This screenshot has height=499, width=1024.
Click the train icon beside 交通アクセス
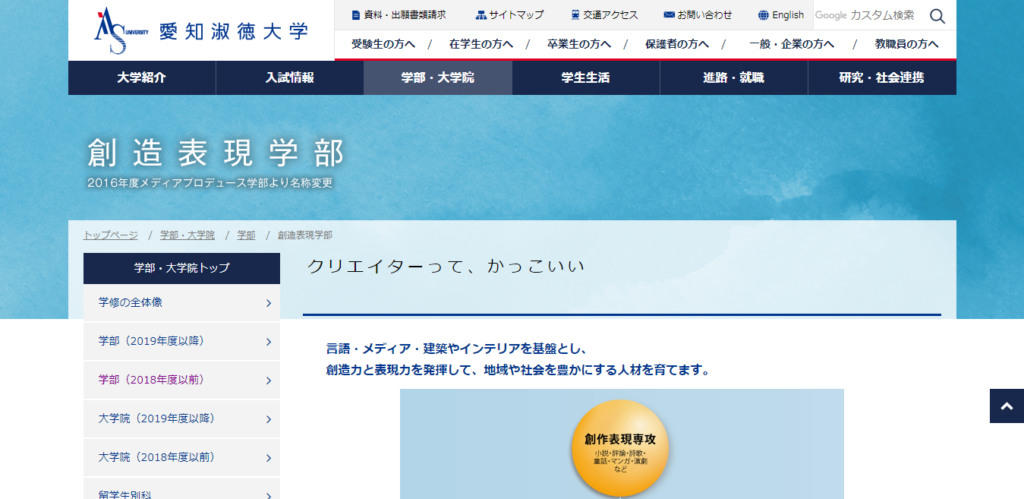tap(575, 15)
